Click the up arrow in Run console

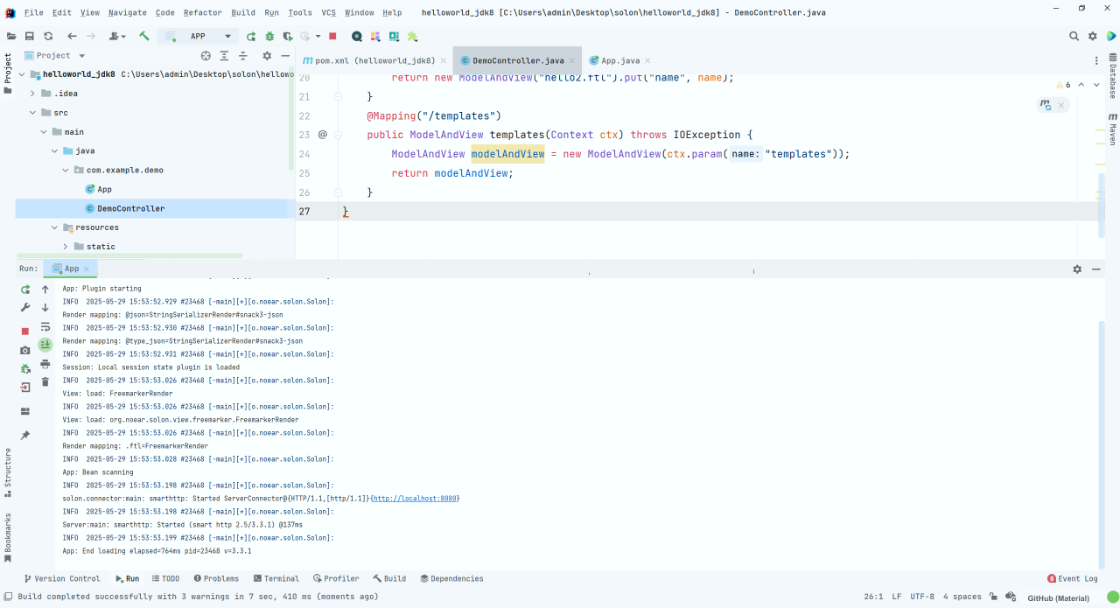[x=45, y=289]
